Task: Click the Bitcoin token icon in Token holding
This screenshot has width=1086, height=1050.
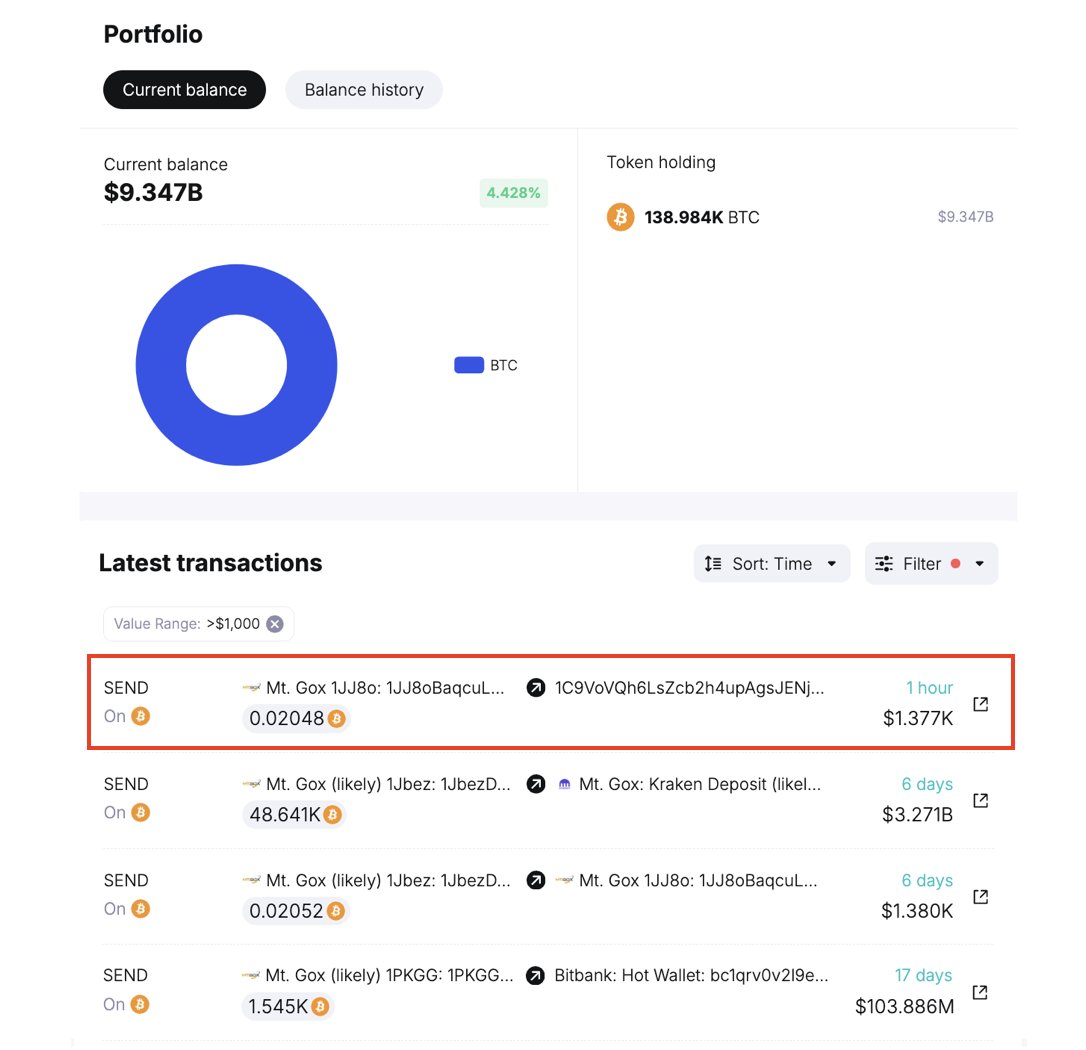Action: coord(620,217)
